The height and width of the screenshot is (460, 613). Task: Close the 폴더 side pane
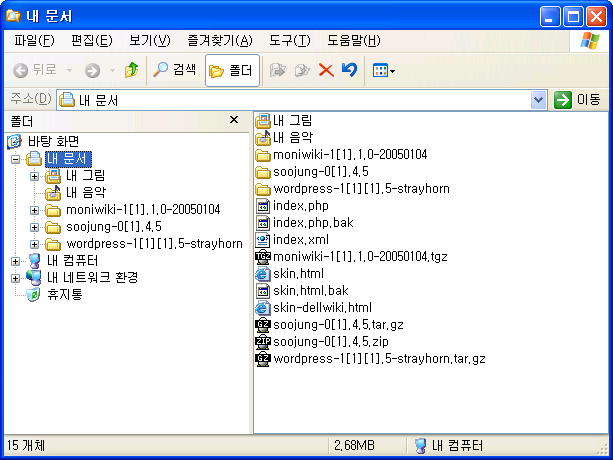pyautogui.click(x=234, y=120)
